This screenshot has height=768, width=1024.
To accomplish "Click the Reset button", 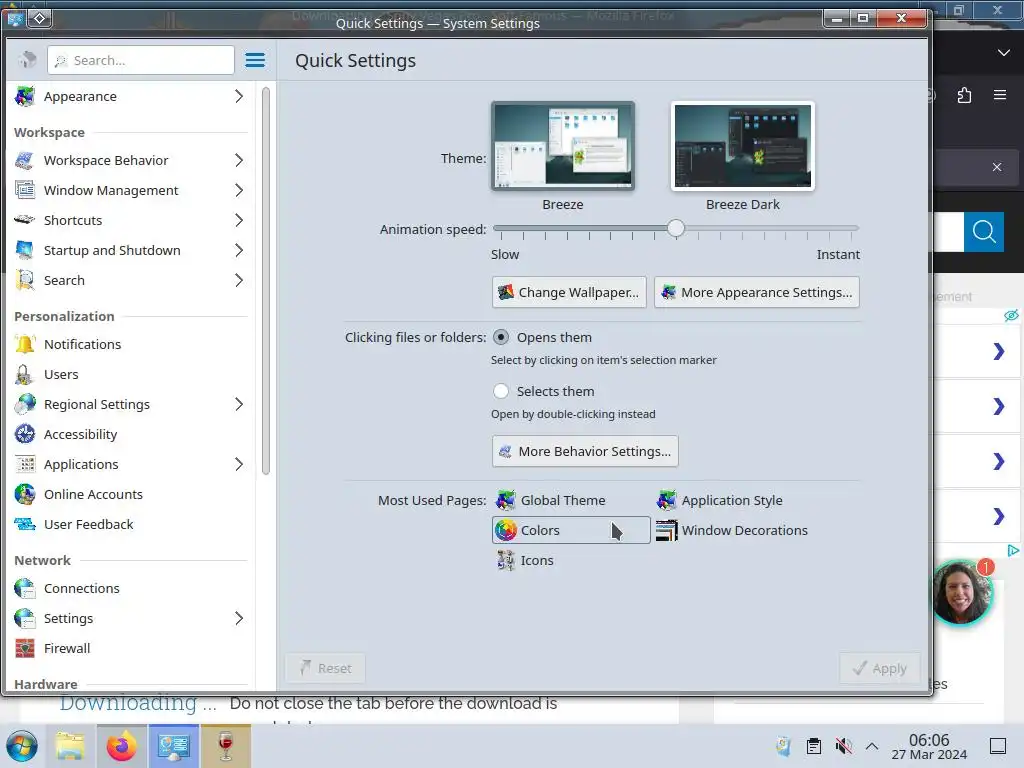I will (325, 668).
